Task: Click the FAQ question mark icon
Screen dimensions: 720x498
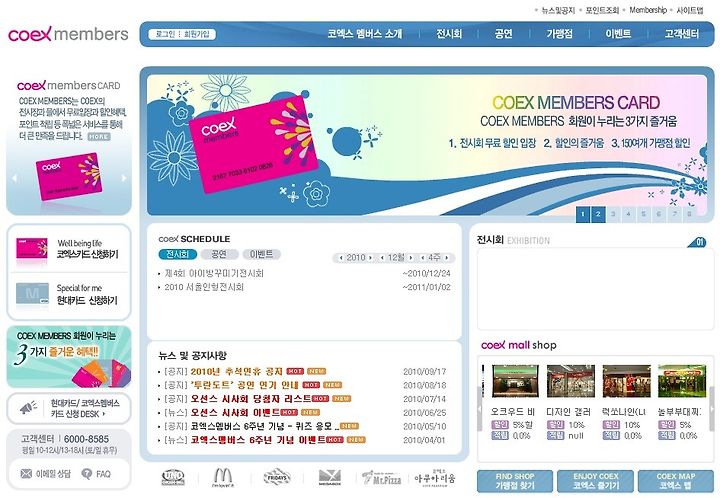Action: click(86, 474)
